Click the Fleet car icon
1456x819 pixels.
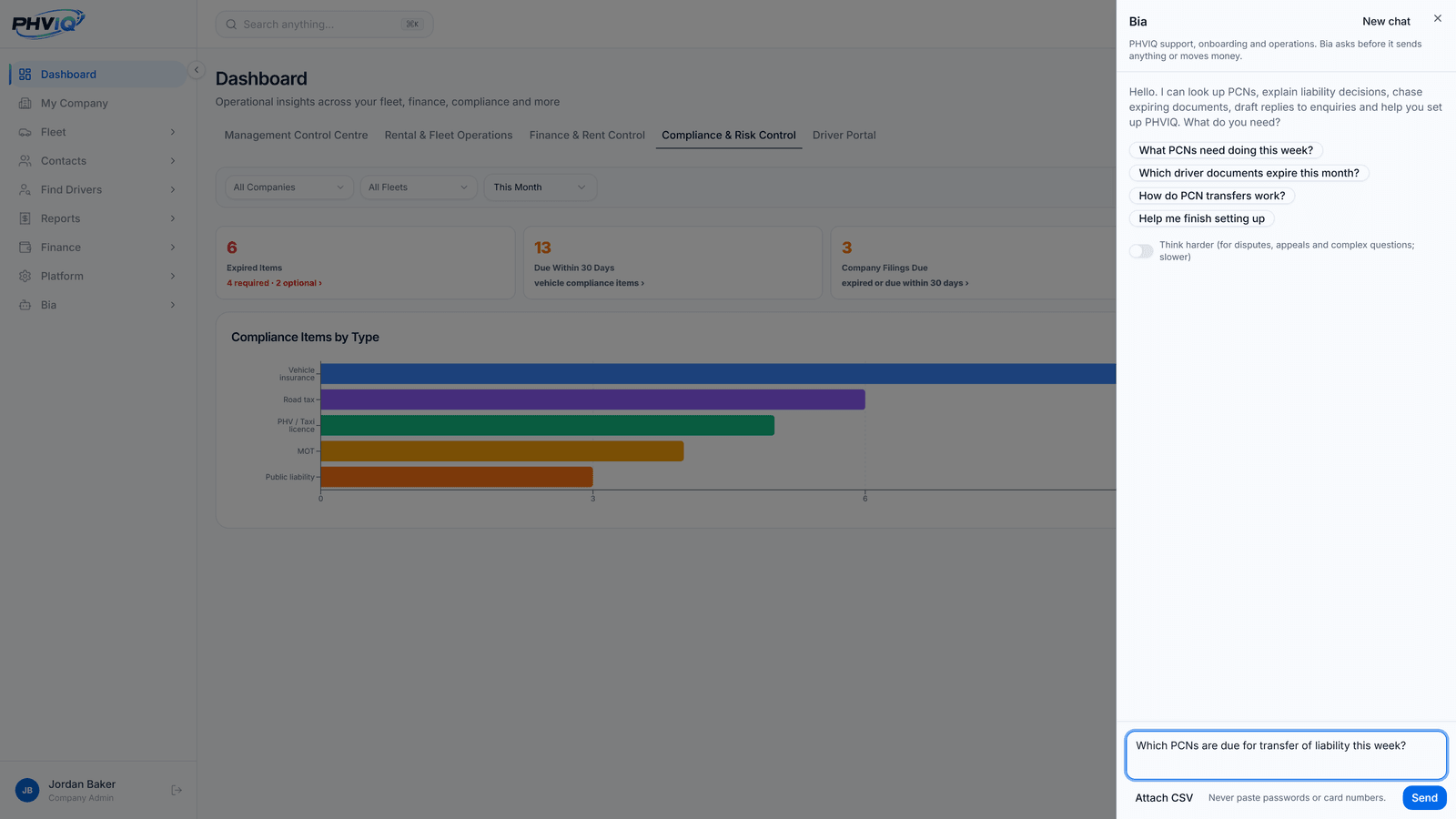[x=25, y=132]
